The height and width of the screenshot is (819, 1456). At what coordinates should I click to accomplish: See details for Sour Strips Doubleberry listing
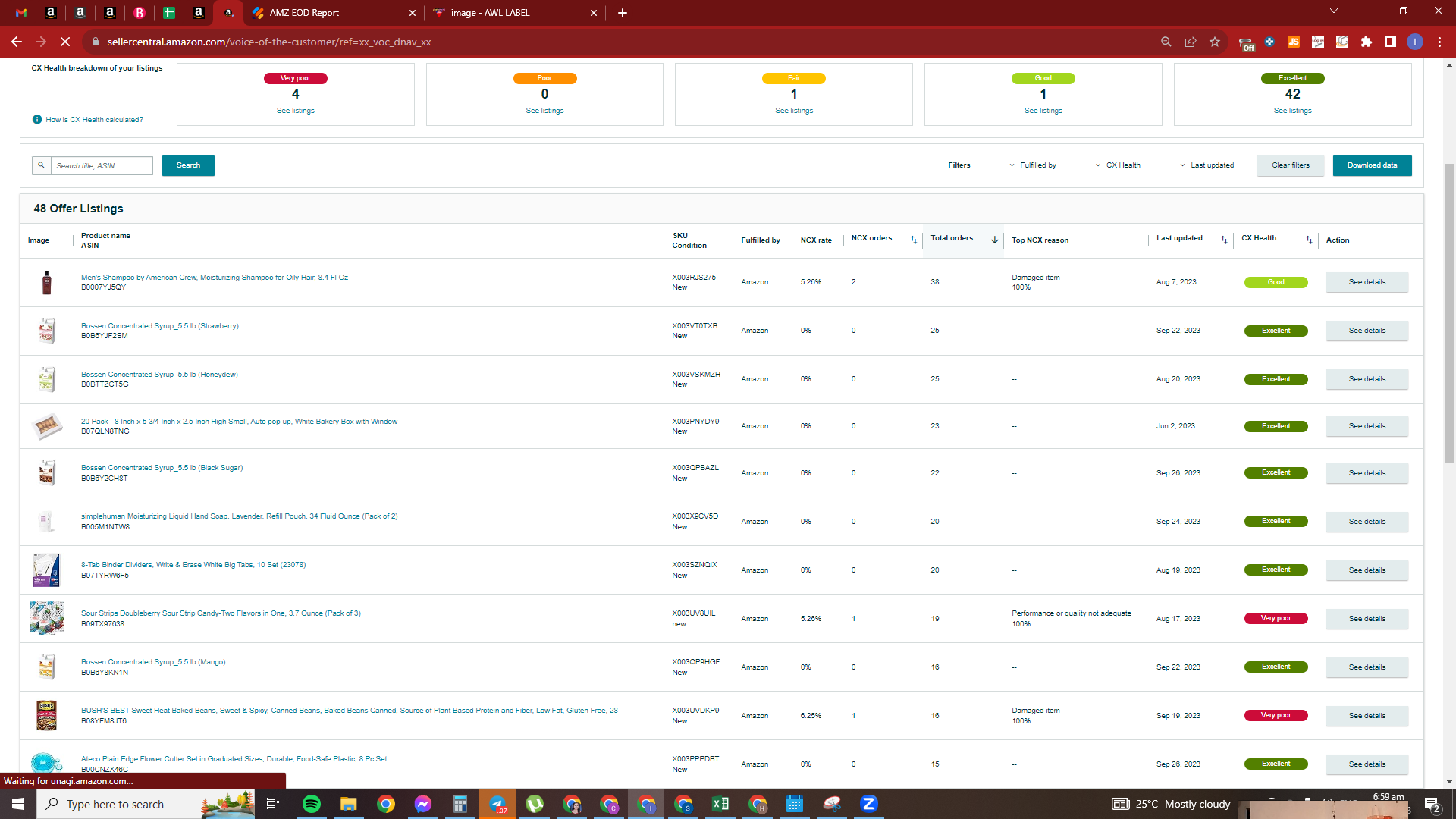point(1367,619)
